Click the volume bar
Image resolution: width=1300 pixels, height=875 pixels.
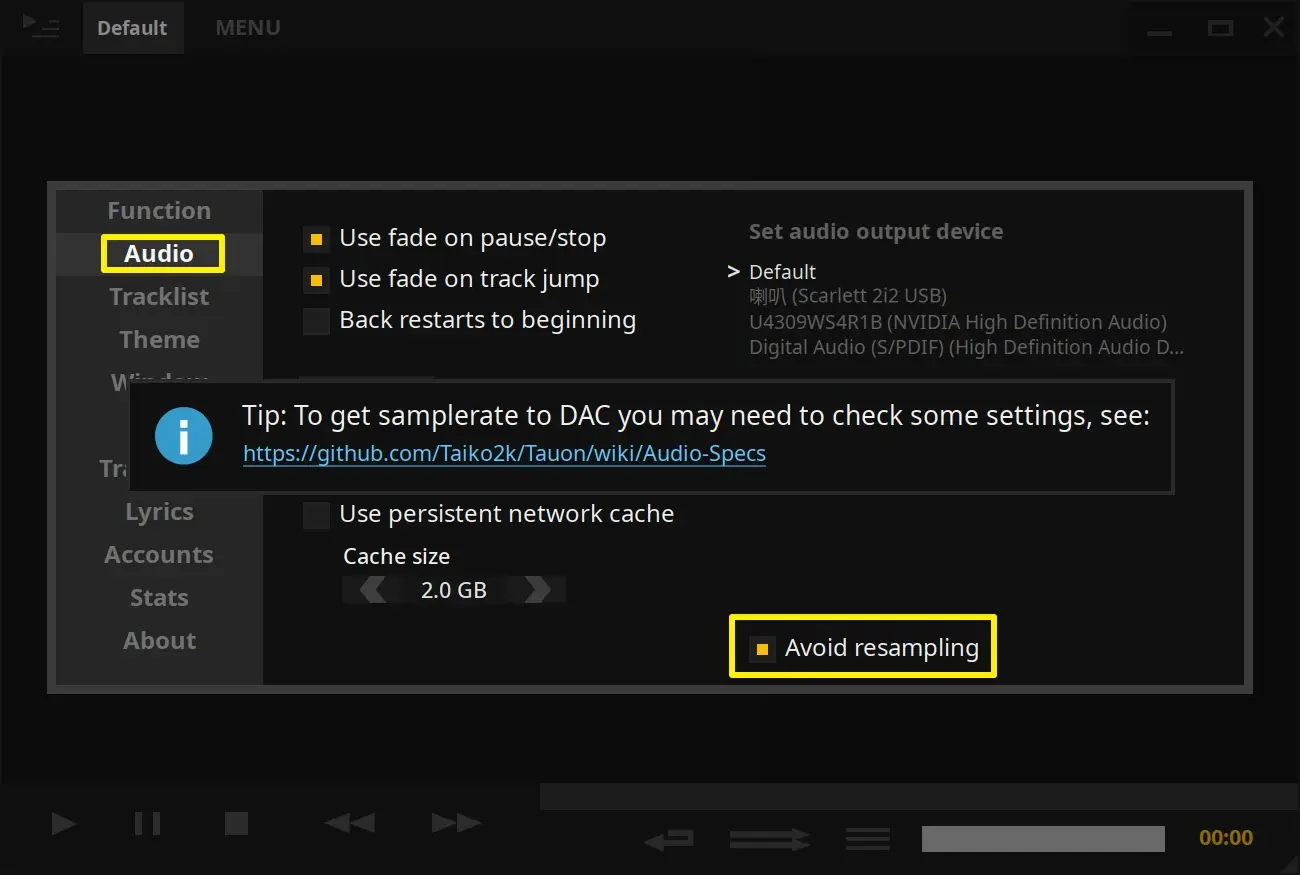1043,839
